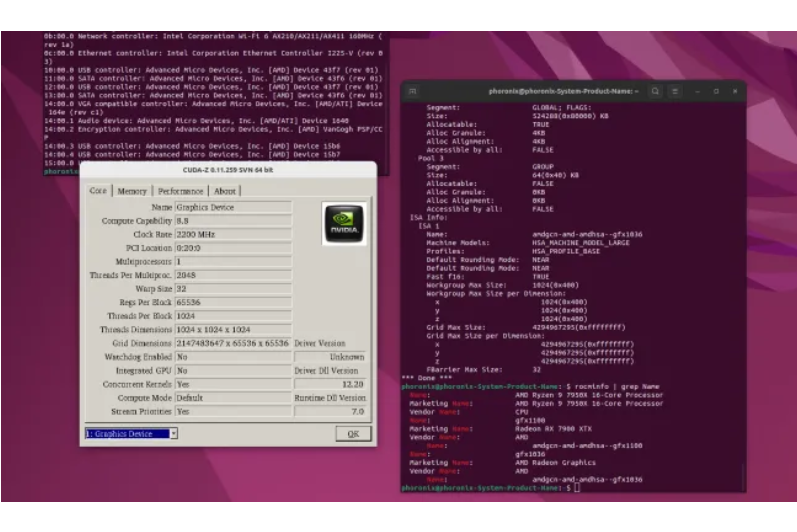Click the HSA_PROFILE_BASE text
The width and height of the screenshot is (797, 532).
pos(566,252)
